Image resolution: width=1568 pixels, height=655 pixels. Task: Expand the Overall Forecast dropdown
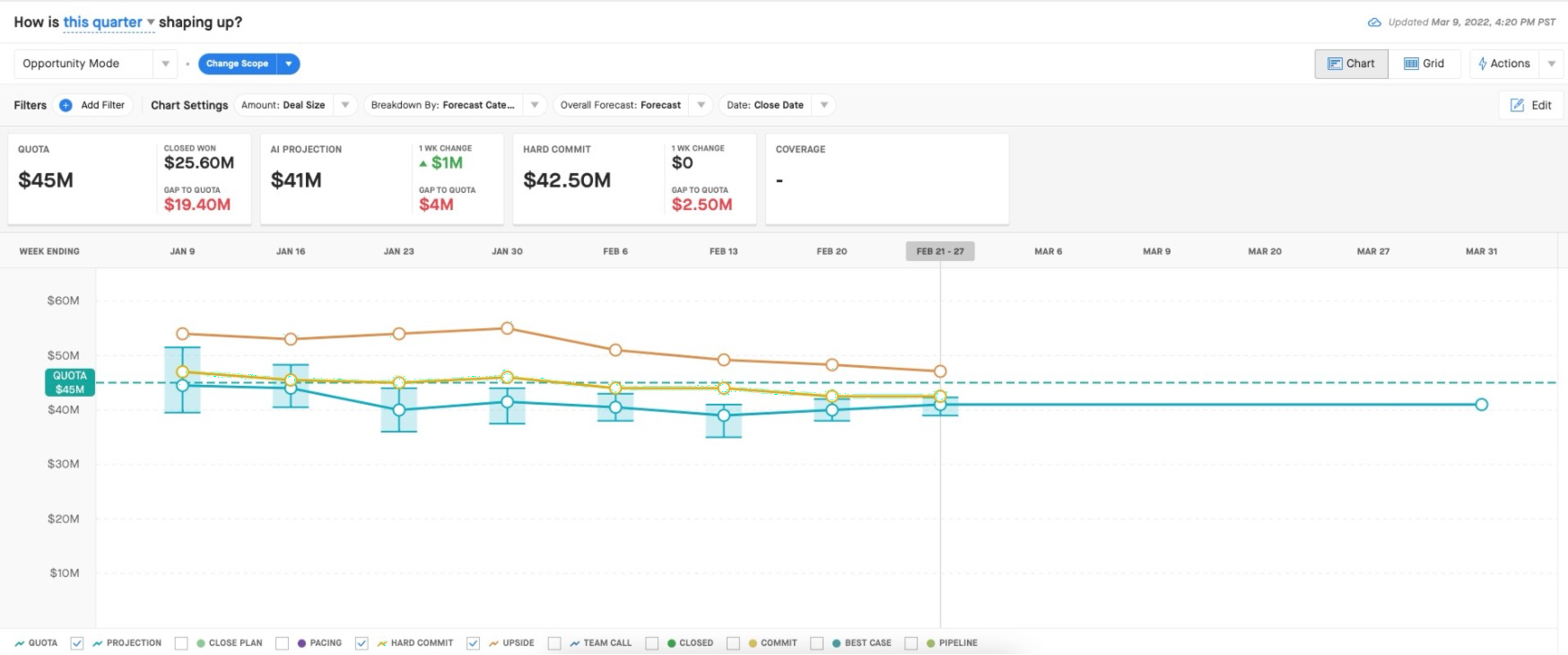(x=701, y=105)
